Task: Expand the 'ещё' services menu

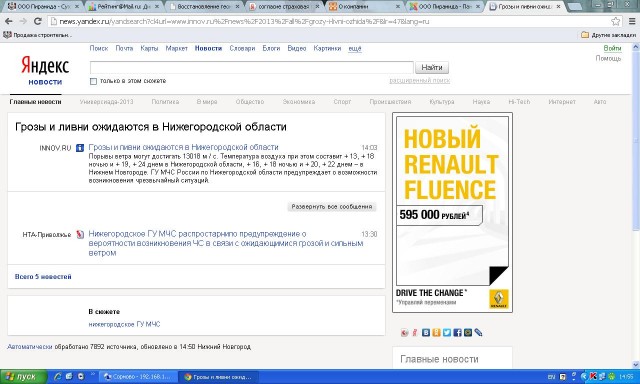Action: 355,48
